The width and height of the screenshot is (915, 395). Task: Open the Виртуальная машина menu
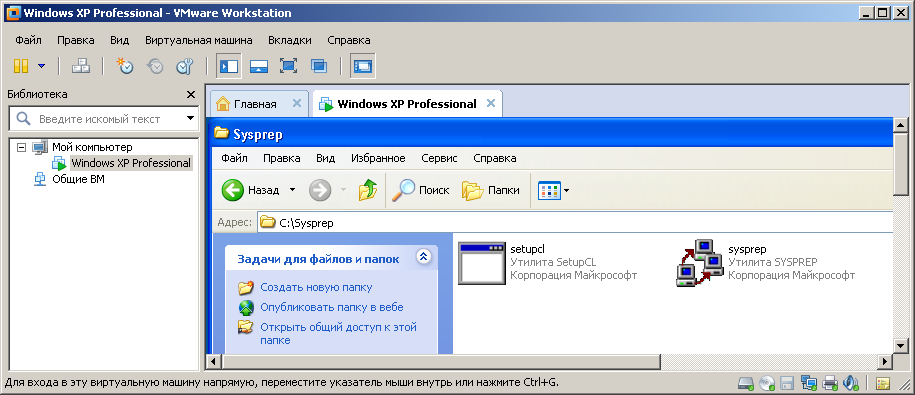pos(199,40)
